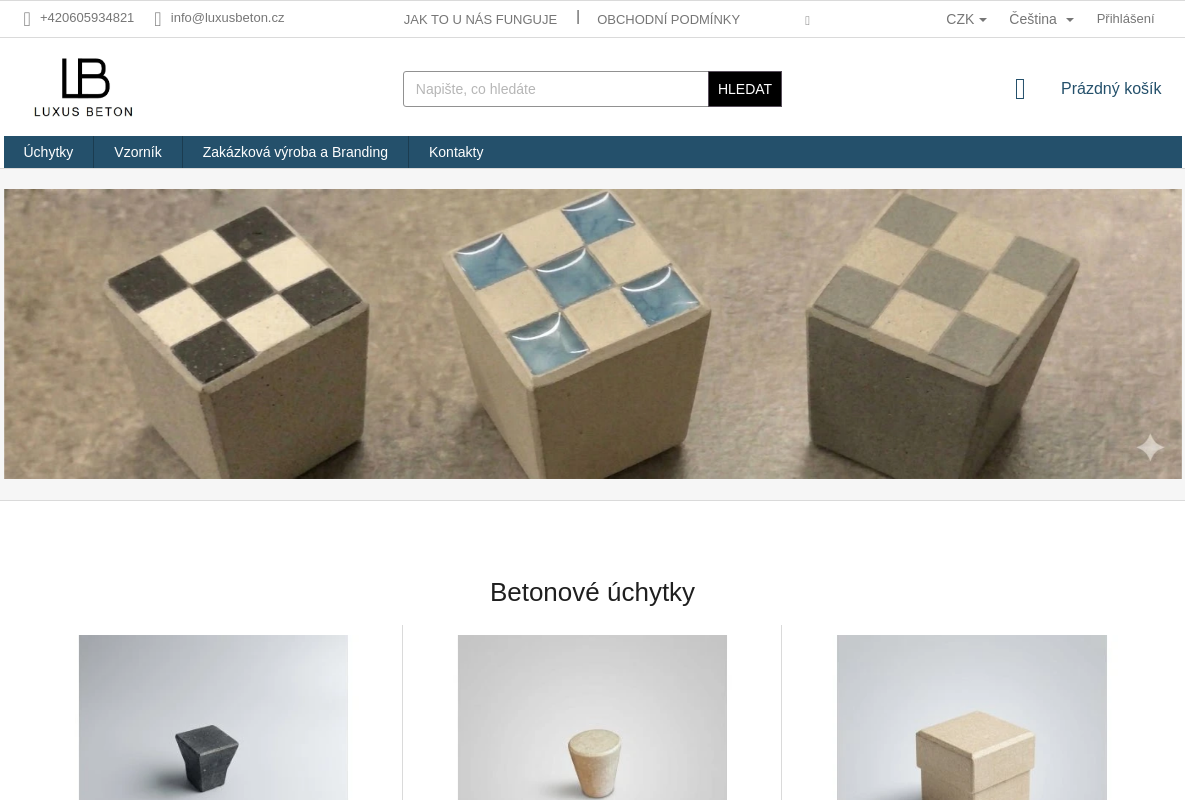Open the Obchodní podmínky link
This screenshot has height=800, width=1200.
point(668,20)
